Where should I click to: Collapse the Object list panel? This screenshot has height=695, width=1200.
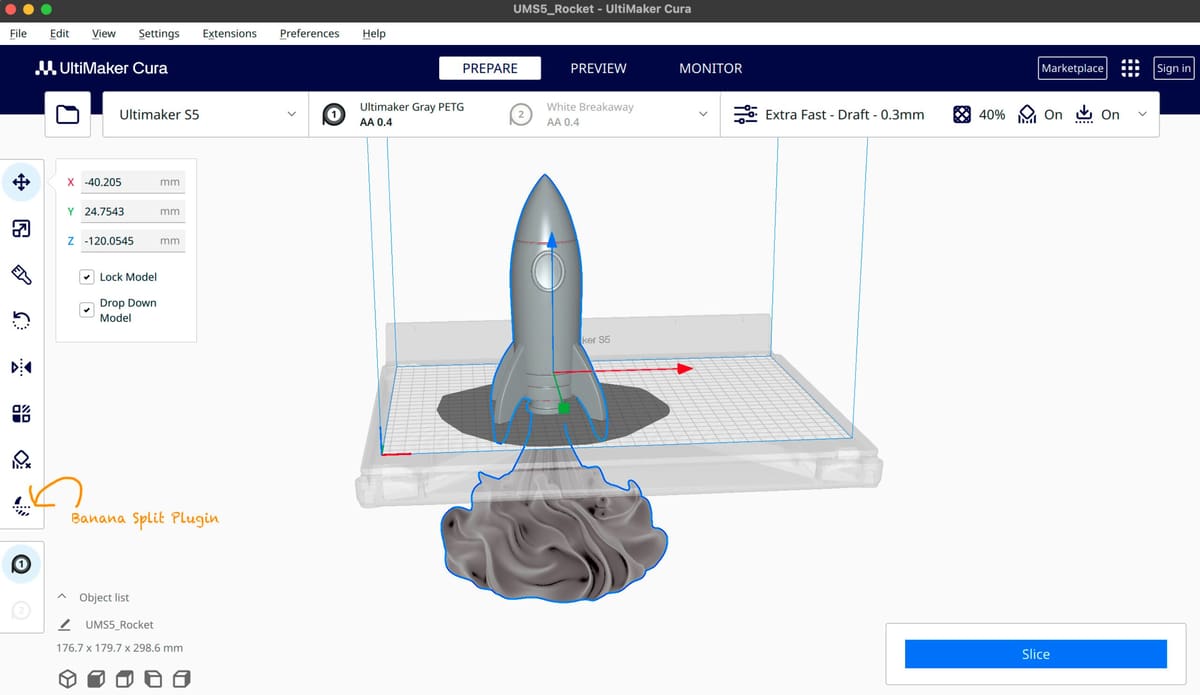(63, 597)
